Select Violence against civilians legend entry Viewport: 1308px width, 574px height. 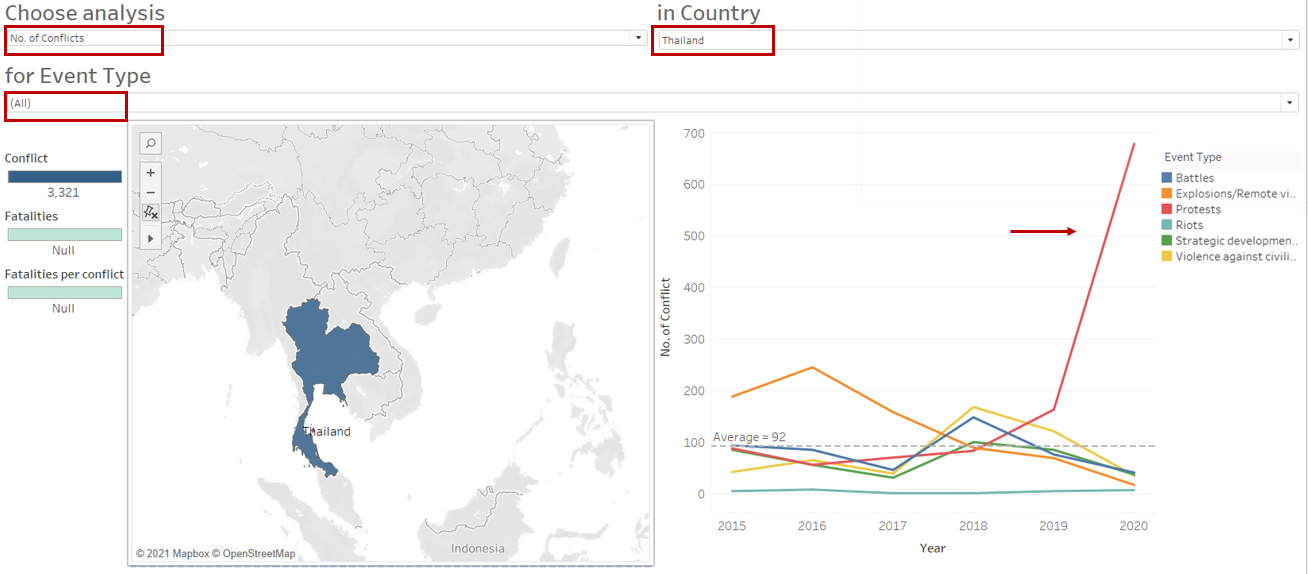(1235, 257)
